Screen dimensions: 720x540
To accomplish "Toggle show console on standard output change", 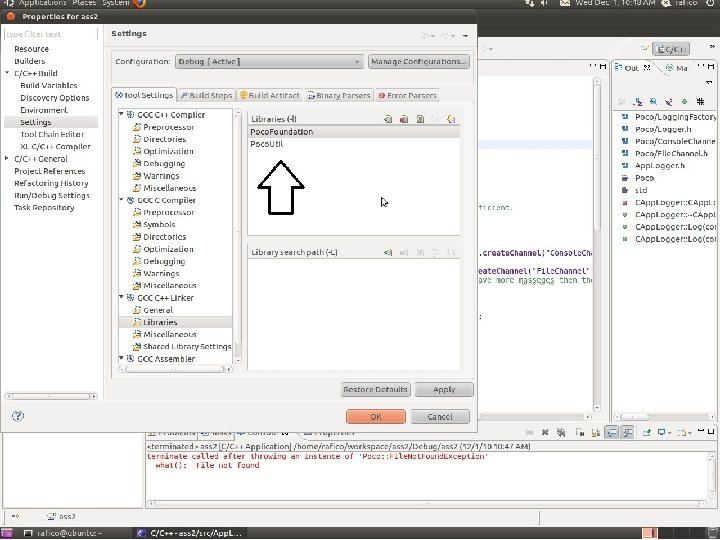I will (611, 432).
